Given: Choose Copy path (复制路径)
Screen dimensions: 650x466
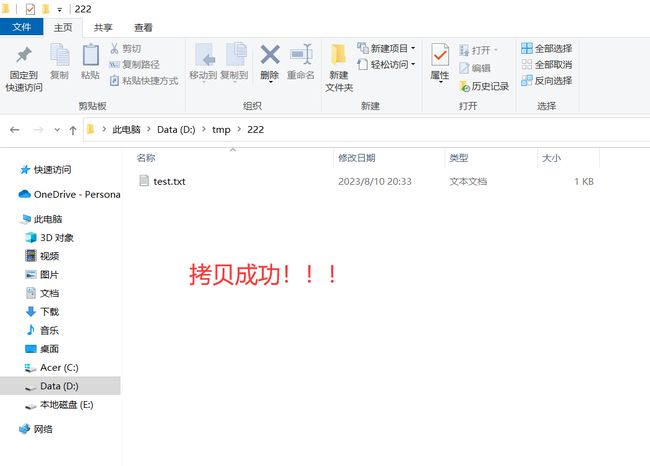Looking at the screenshot, I should pos(134,64).
